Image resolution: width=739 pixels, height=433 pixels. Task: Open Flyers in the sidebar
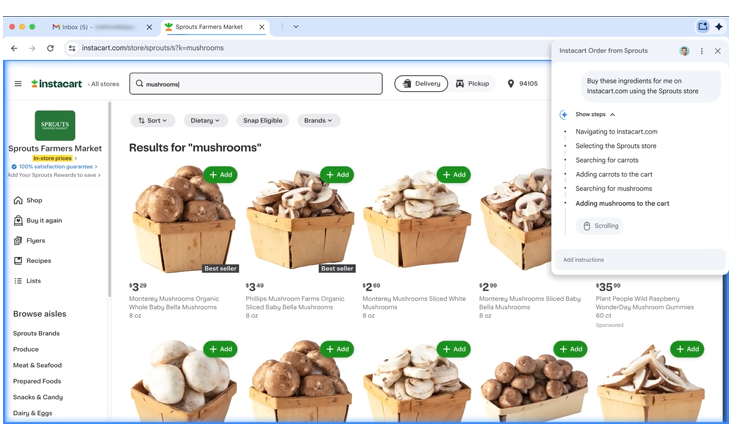29,241
